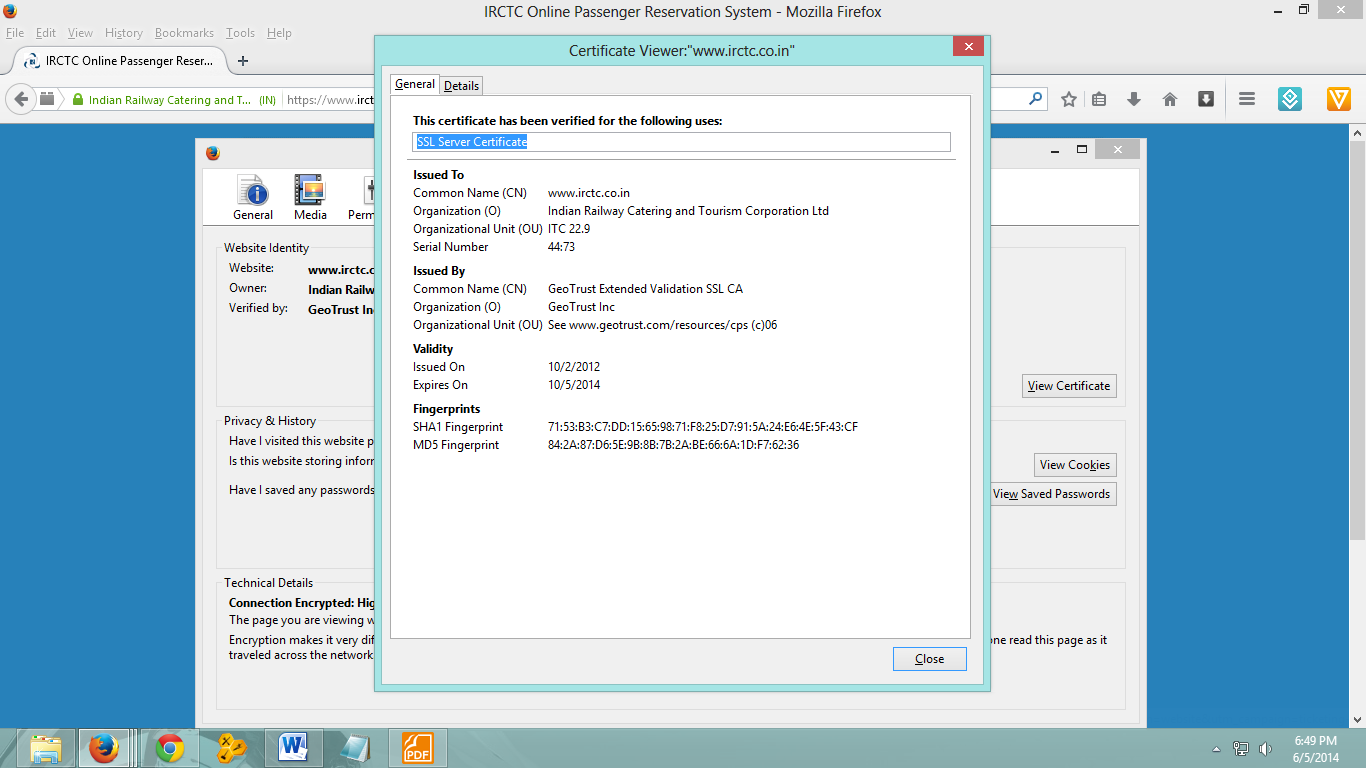Open Microsoft Word from taskbar
This screenshot has height=768, width=1366.
(x=294, y=748)
